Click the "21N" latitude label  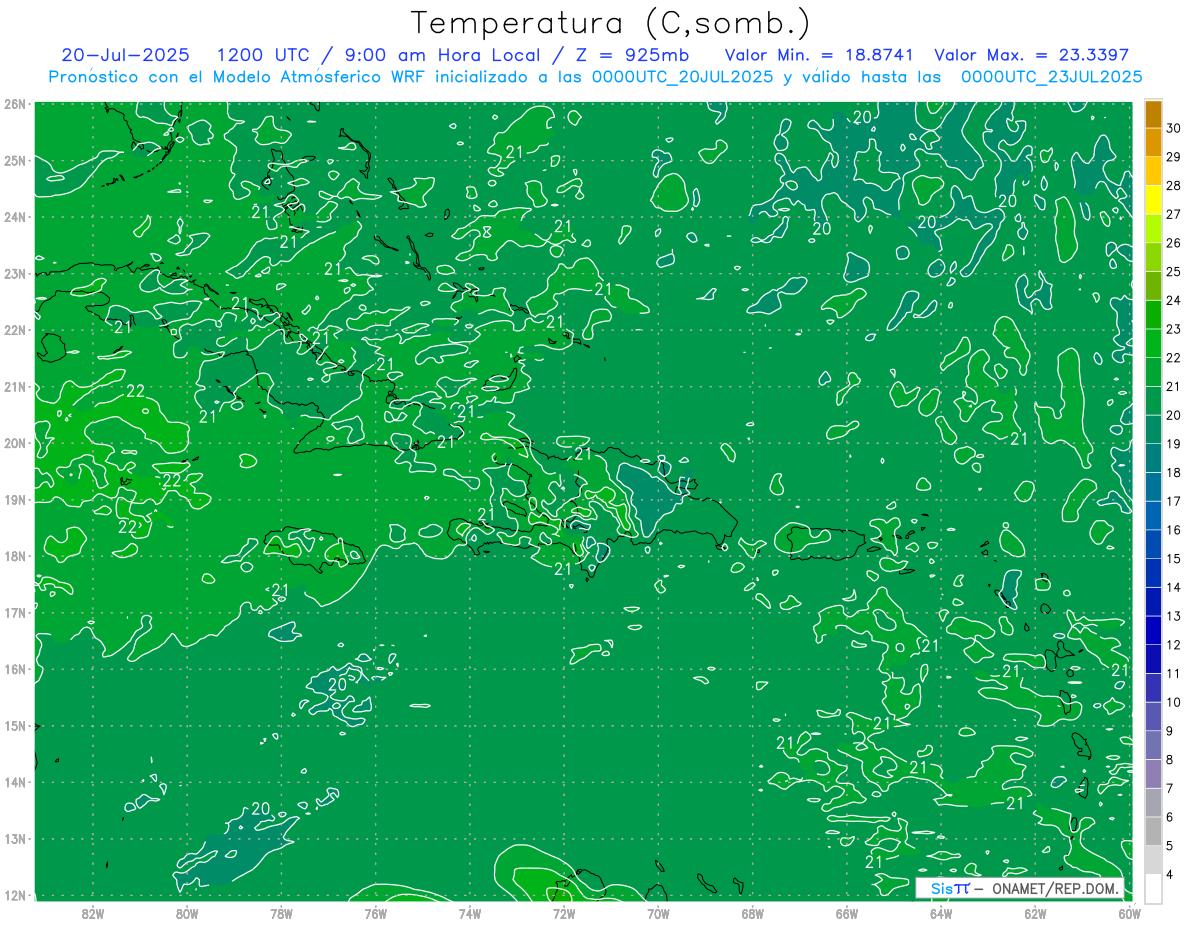tap(14, 387)
